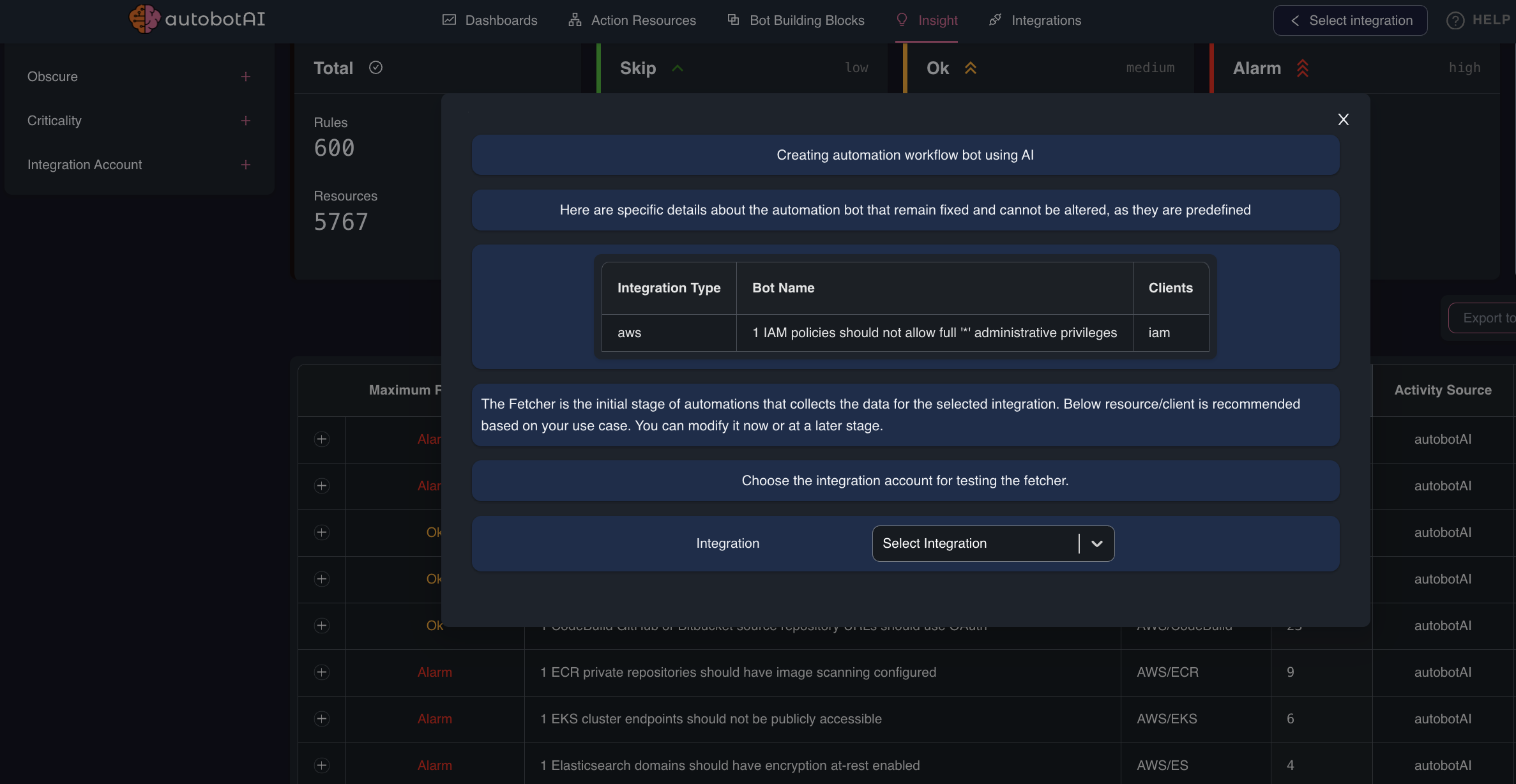Click the autobotAI brain logo

[144, 19]
